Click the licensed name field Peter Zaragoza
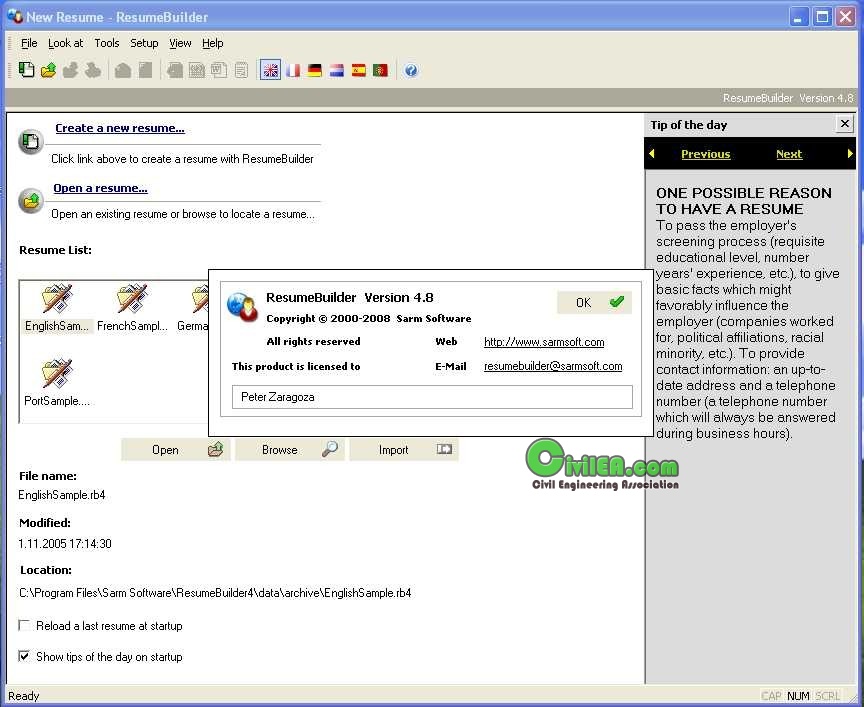Image resolution: width=864 pixels, height=707 pixels. coord(432,397)
